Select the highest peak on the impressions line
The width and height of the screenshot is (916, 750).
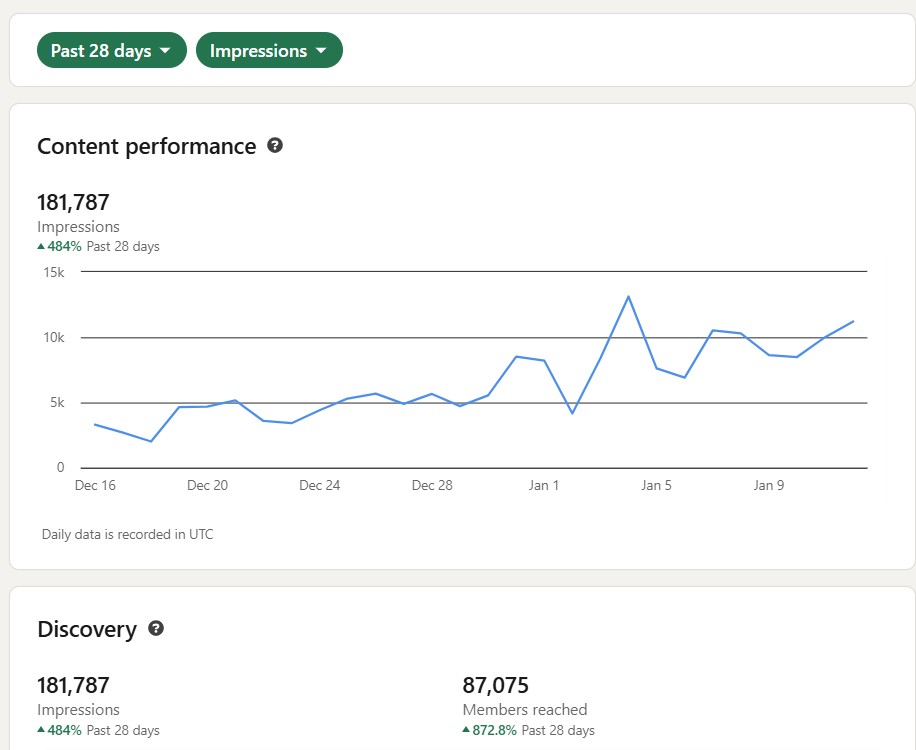(x=628, y=296)
